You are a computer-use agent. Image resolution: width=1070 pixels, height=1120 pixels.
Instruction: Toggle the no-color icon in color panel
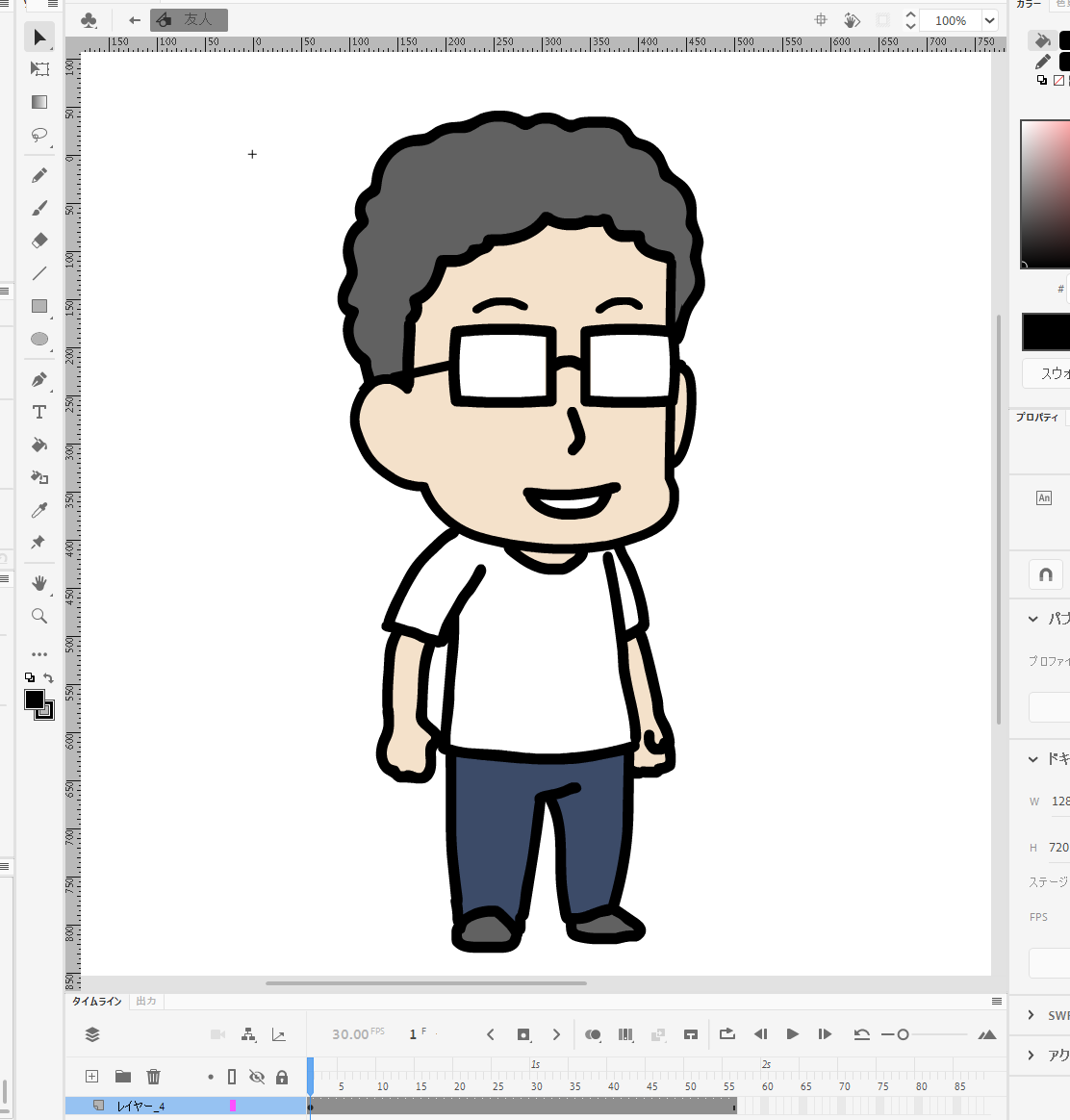[x=1058, y=81]
